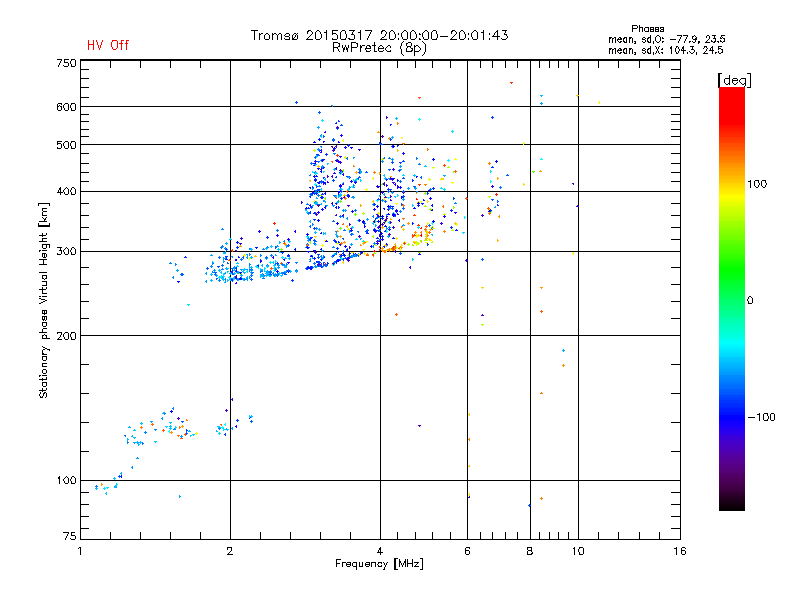Screen dimensions: 800x600
Task: Click the '100' colorbar tick label
Action: (x=757, y=184)
